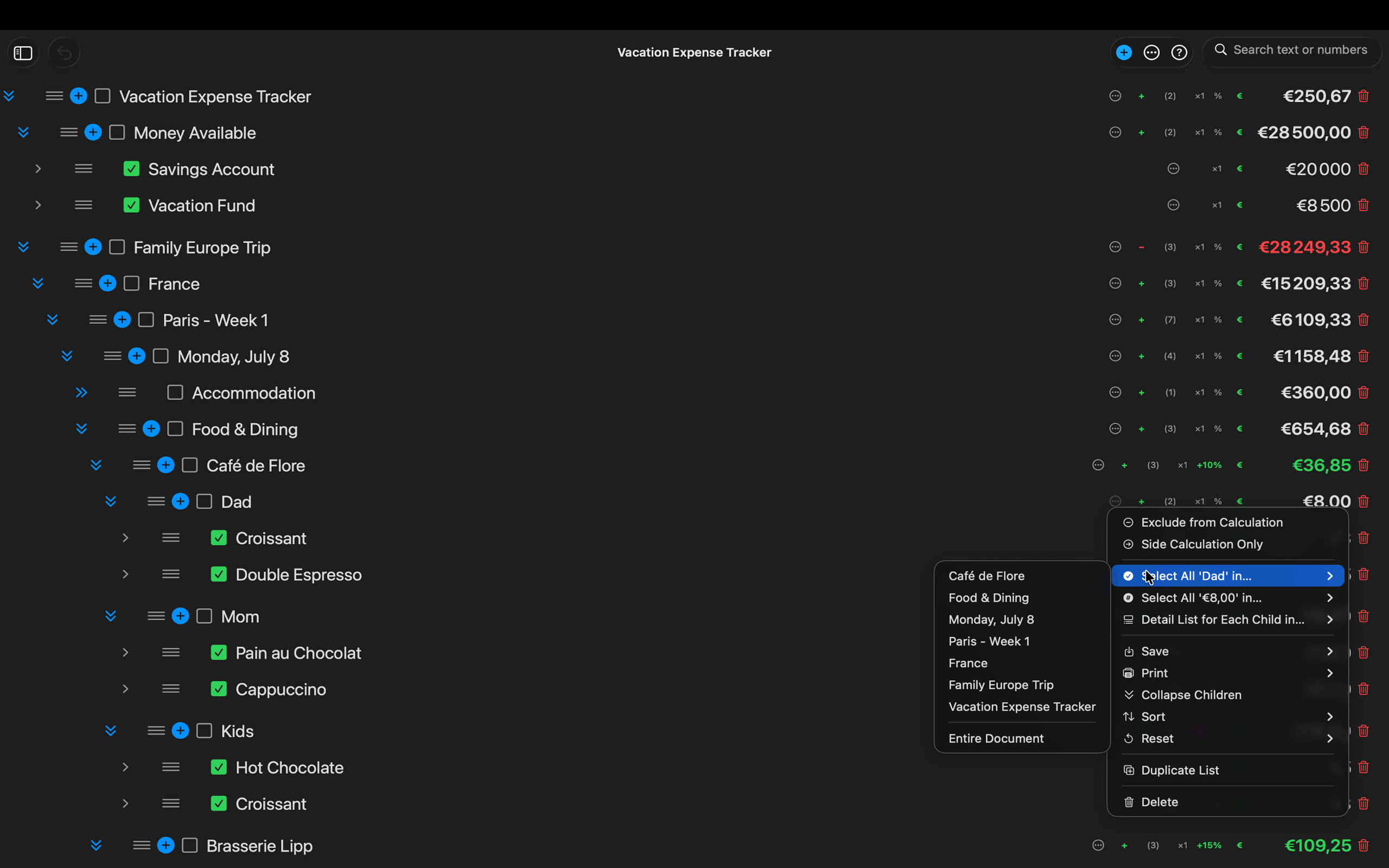Uncheck the Pain au Chocolat checkbox
Viewport: 1389px width, 868px height.
pyautogui.click(x=219, y=652)
